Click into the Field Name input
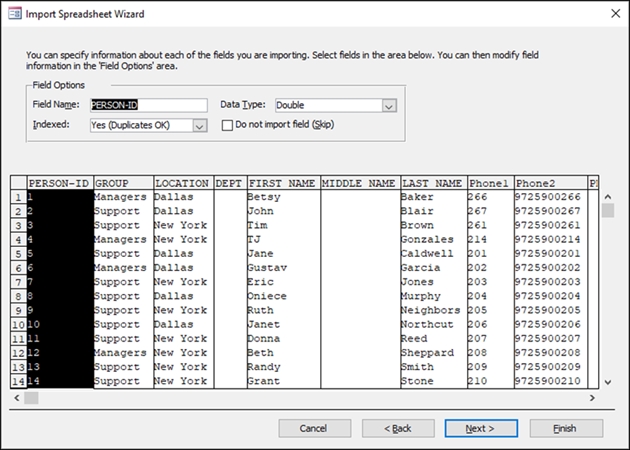630x450 pixels. [x=149, y=105]
